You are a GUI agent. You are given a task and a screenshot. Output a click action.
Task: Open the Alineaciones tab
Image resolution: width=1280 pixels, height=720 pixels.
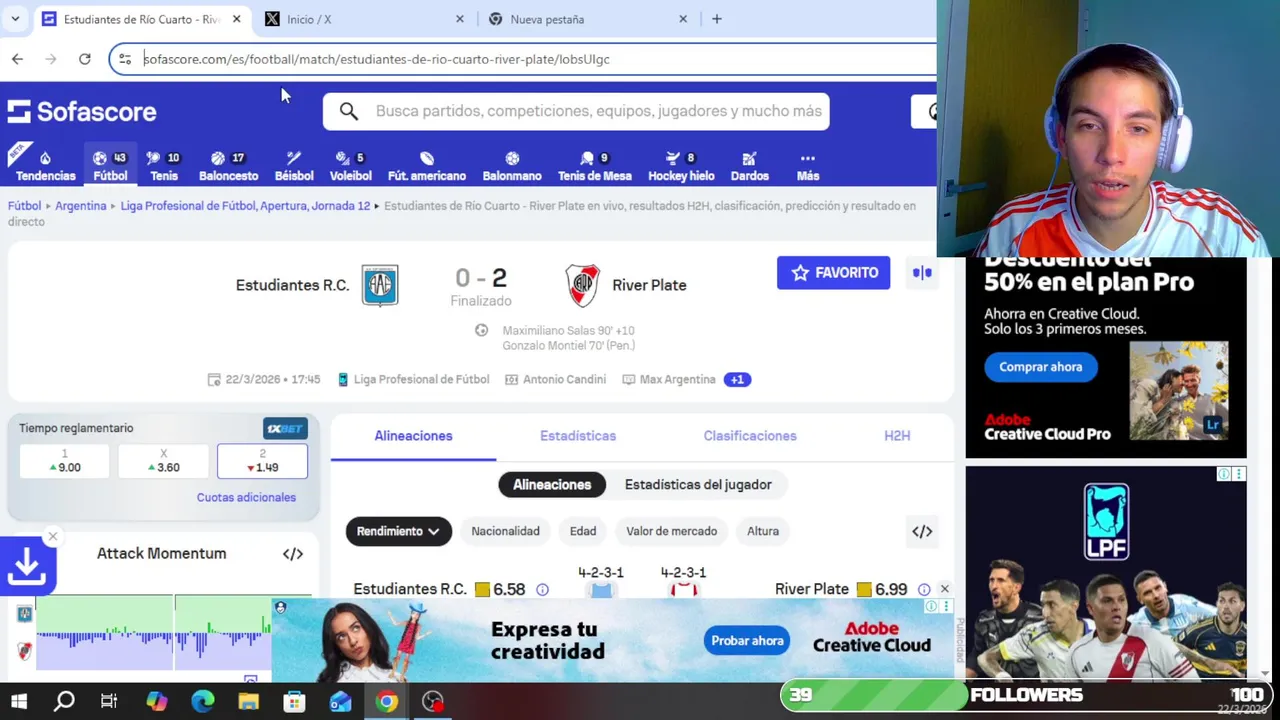coord(413,436)
